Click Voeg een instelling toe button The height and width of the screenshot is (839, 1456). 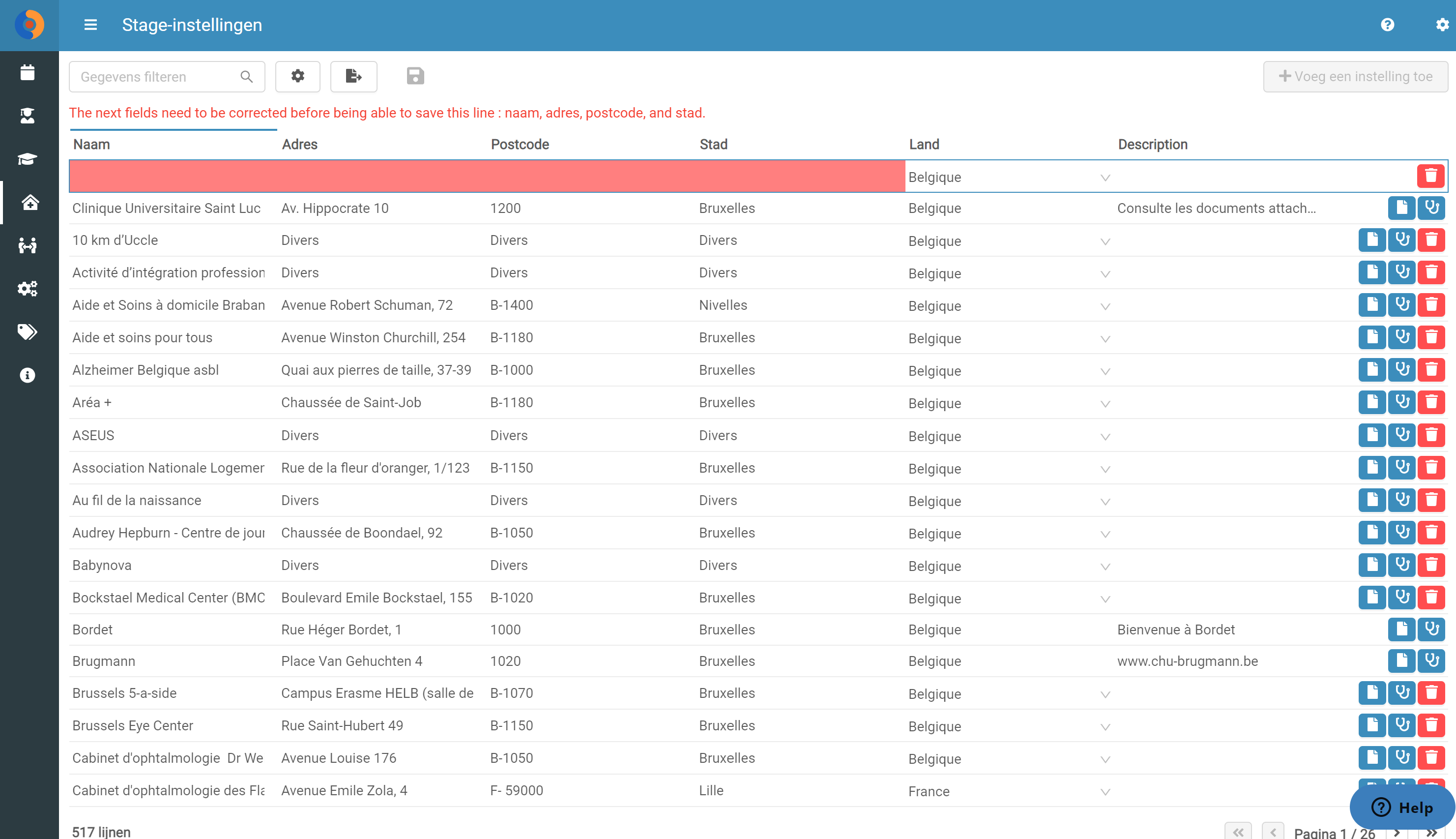click(x=1355, y=77)
